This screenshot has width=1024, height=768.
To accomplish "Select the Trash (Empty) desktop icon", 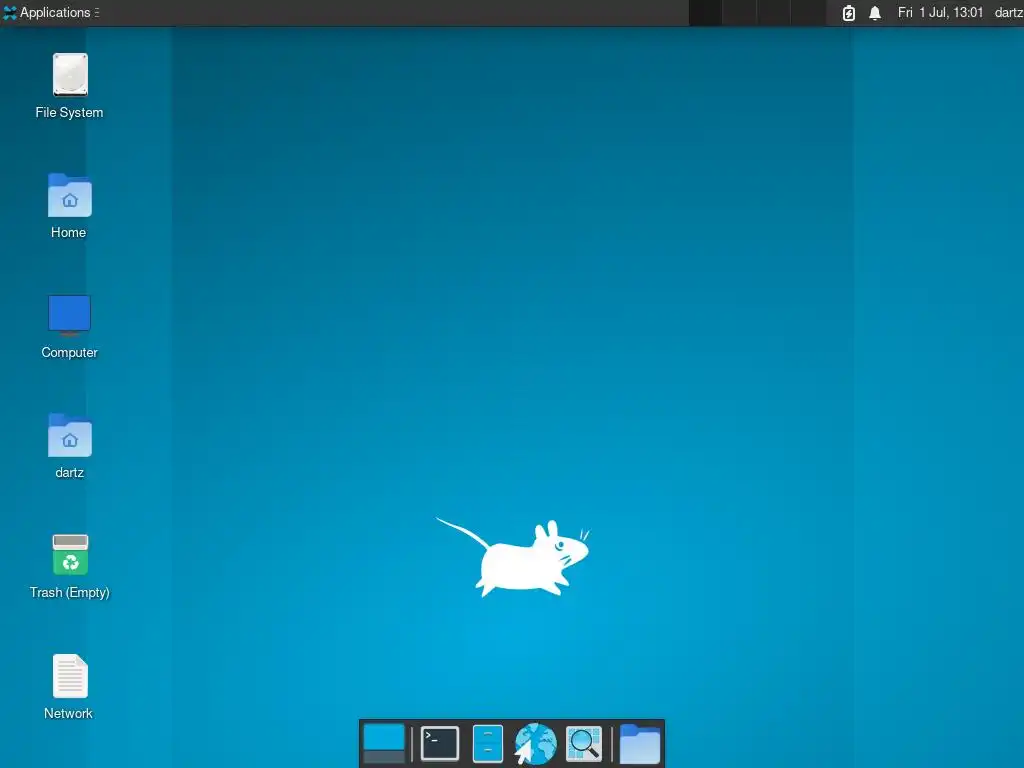I will point(70,555).
